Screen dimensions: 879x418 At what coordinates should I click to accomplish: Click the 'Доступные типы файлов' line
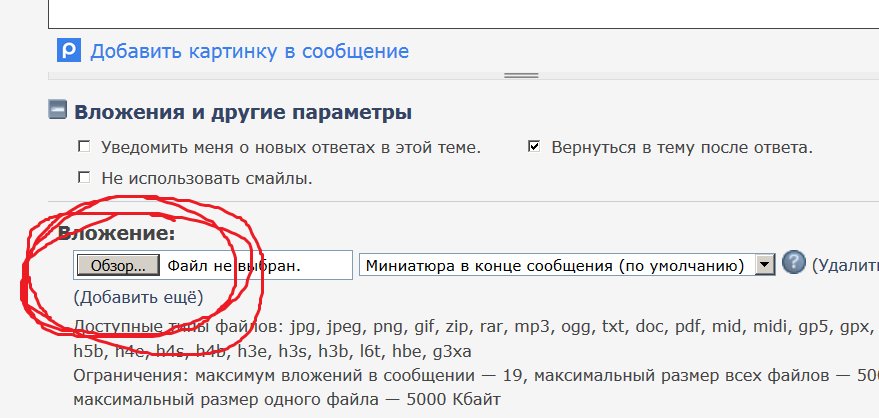click(x=476, y=326)
